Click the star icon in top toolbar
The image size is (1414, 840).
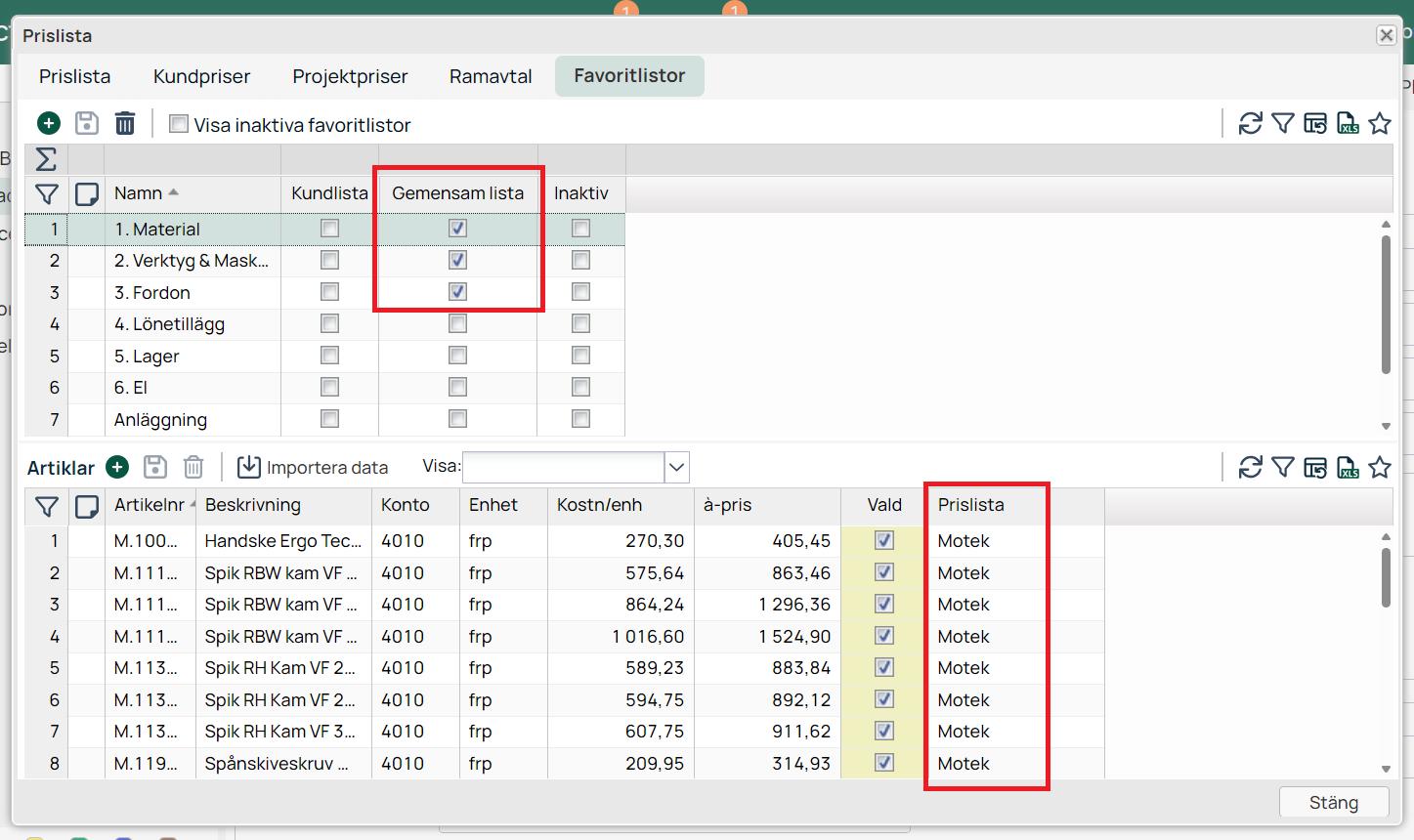point(1379,124)
